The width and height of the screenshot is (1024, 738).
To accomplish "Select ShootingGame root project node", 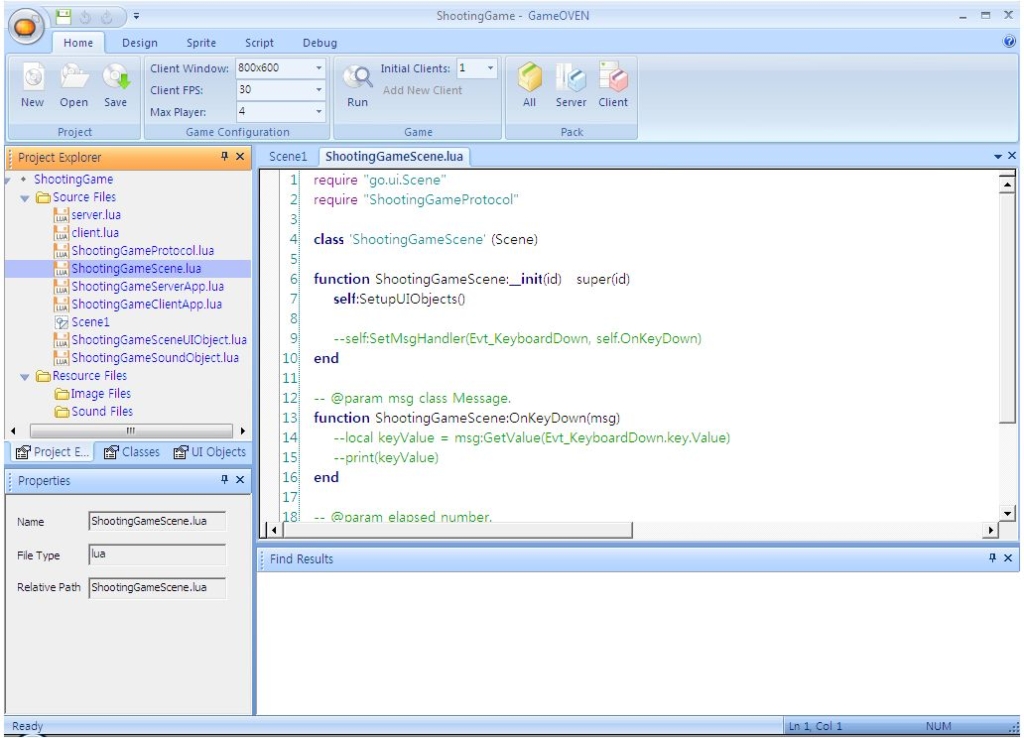I will [73, 179].
